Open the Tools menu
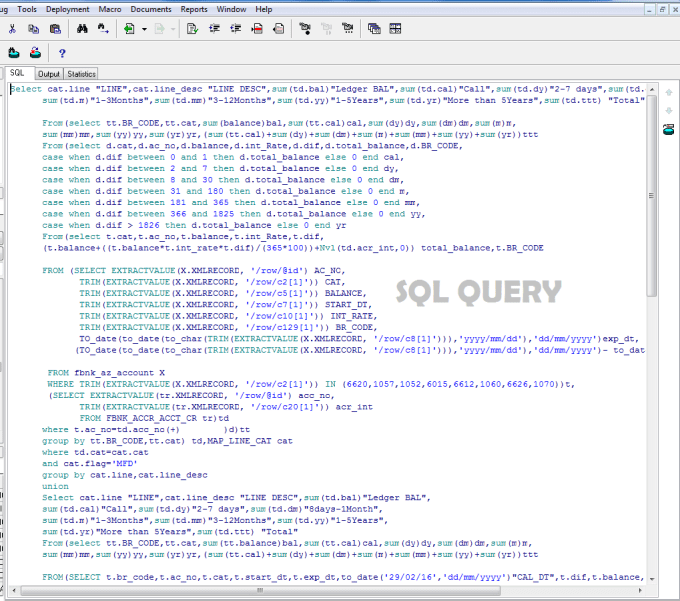680x601 pixels. pyautogui.click(x=27, y=9)
